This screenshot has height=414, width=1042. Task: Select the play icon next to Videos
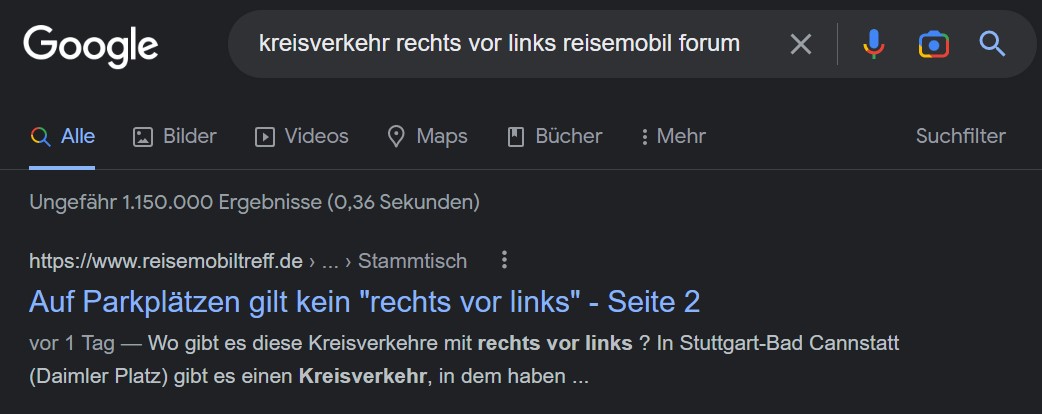[264, 137]
